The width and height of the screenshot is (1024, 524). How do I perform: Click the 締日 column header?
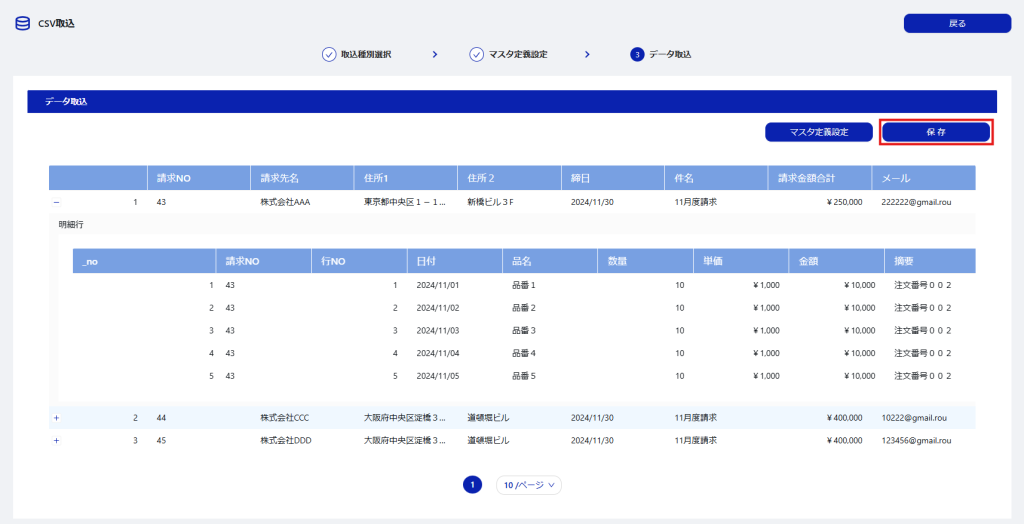point(580,178)
